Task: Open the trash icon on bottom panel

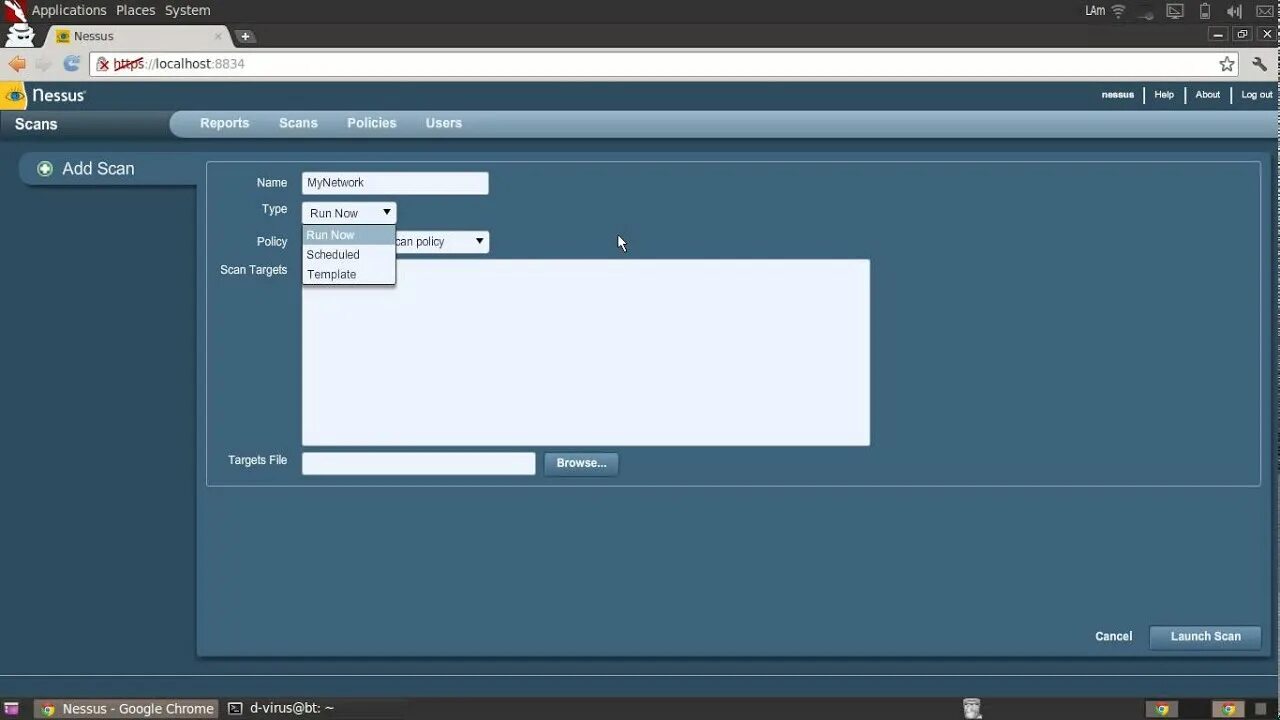Action: pos(972,708)
